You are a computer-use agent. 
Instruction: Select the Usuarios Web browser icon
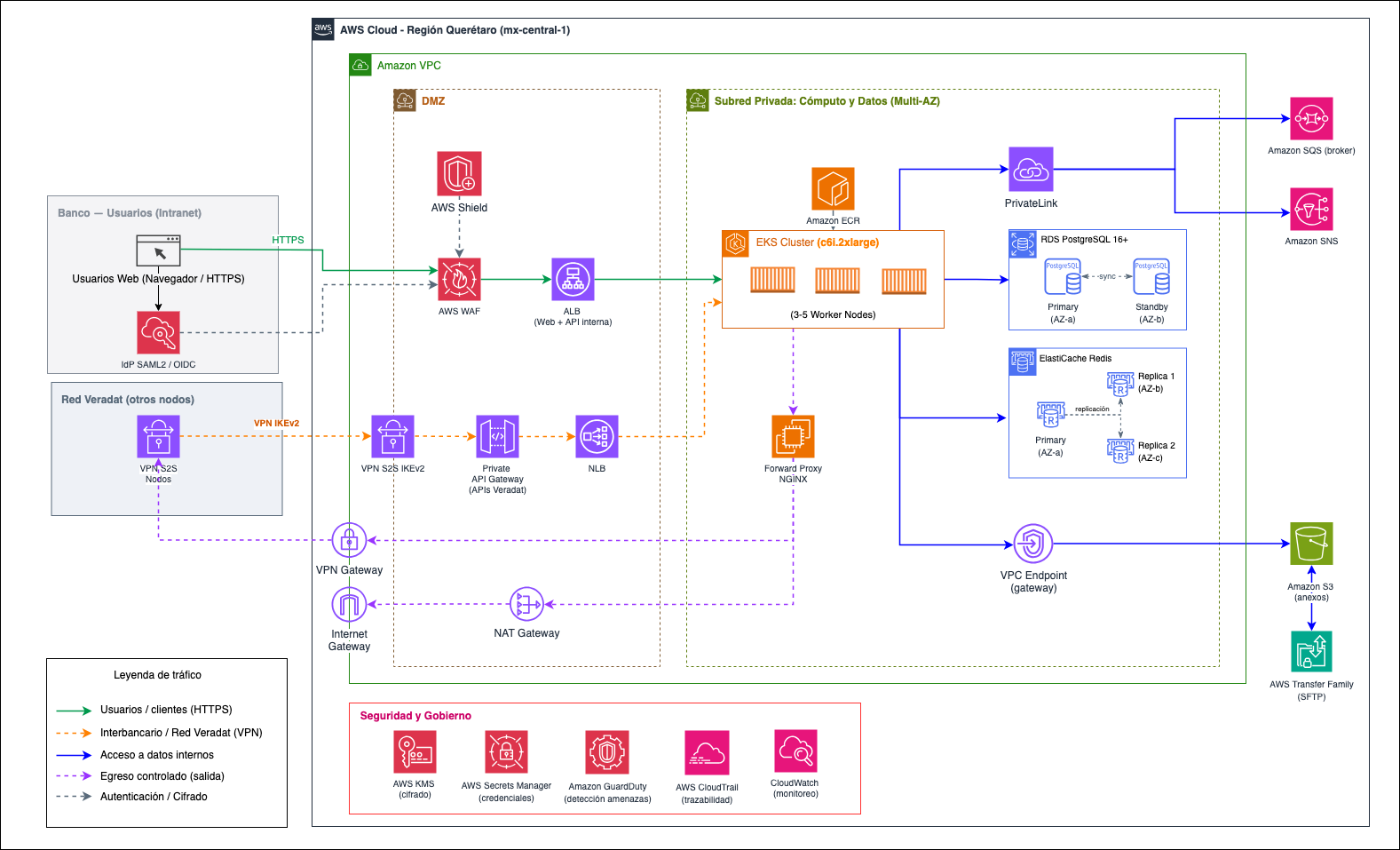tap(158, 250)
